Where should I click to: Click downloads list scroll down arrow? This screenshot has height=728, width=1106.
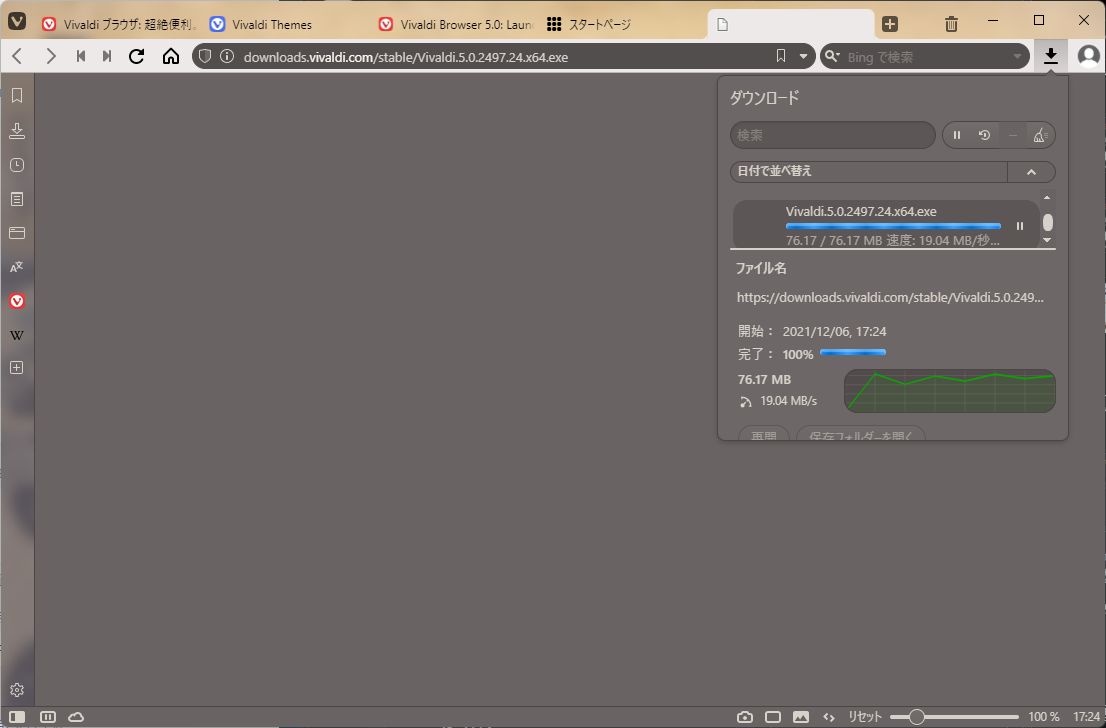point(1047,241)
